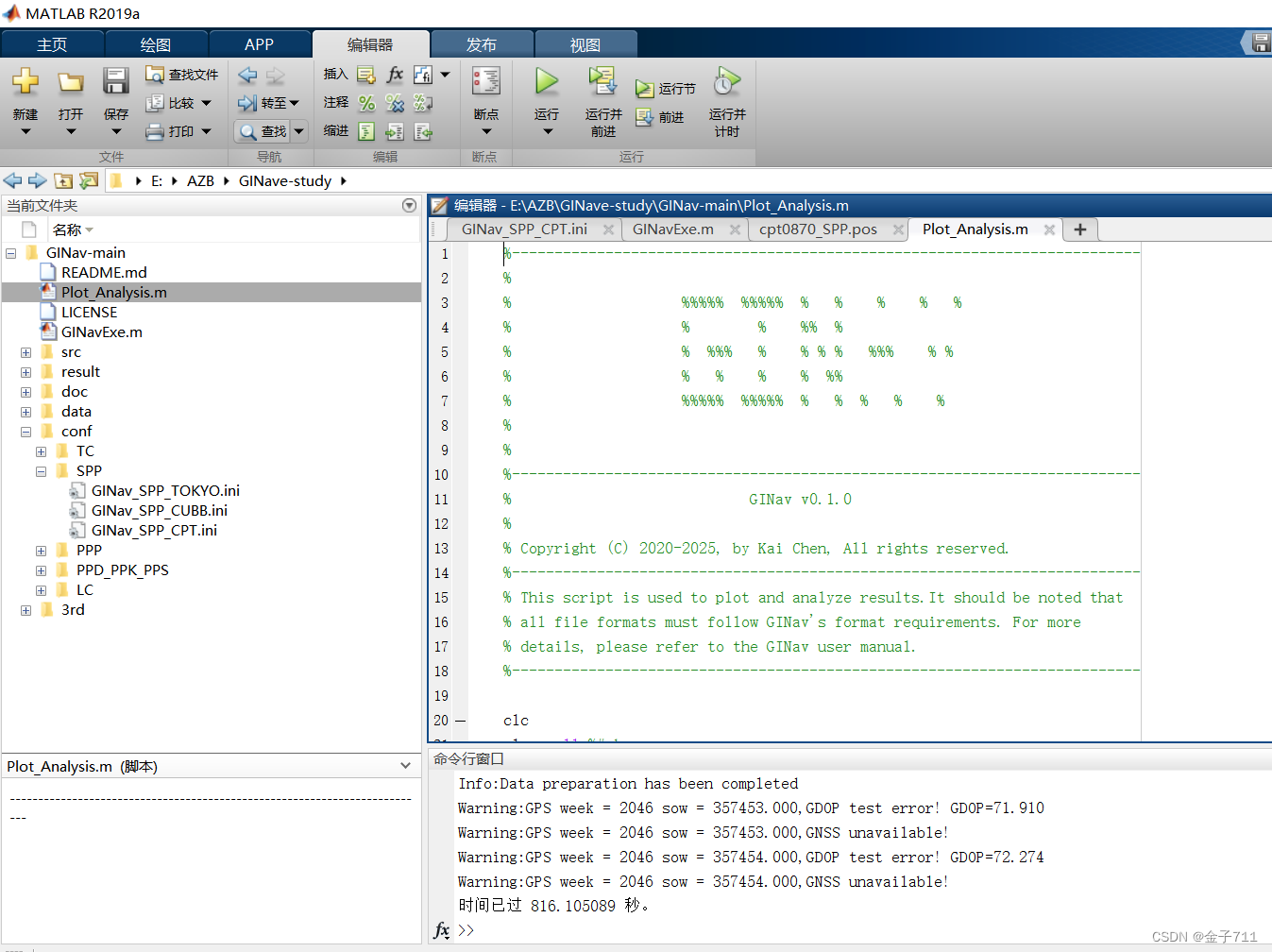Viewport: 1272px width, 952px height.
Task: Expand the 3rd folder node
Action: point(26,610)
